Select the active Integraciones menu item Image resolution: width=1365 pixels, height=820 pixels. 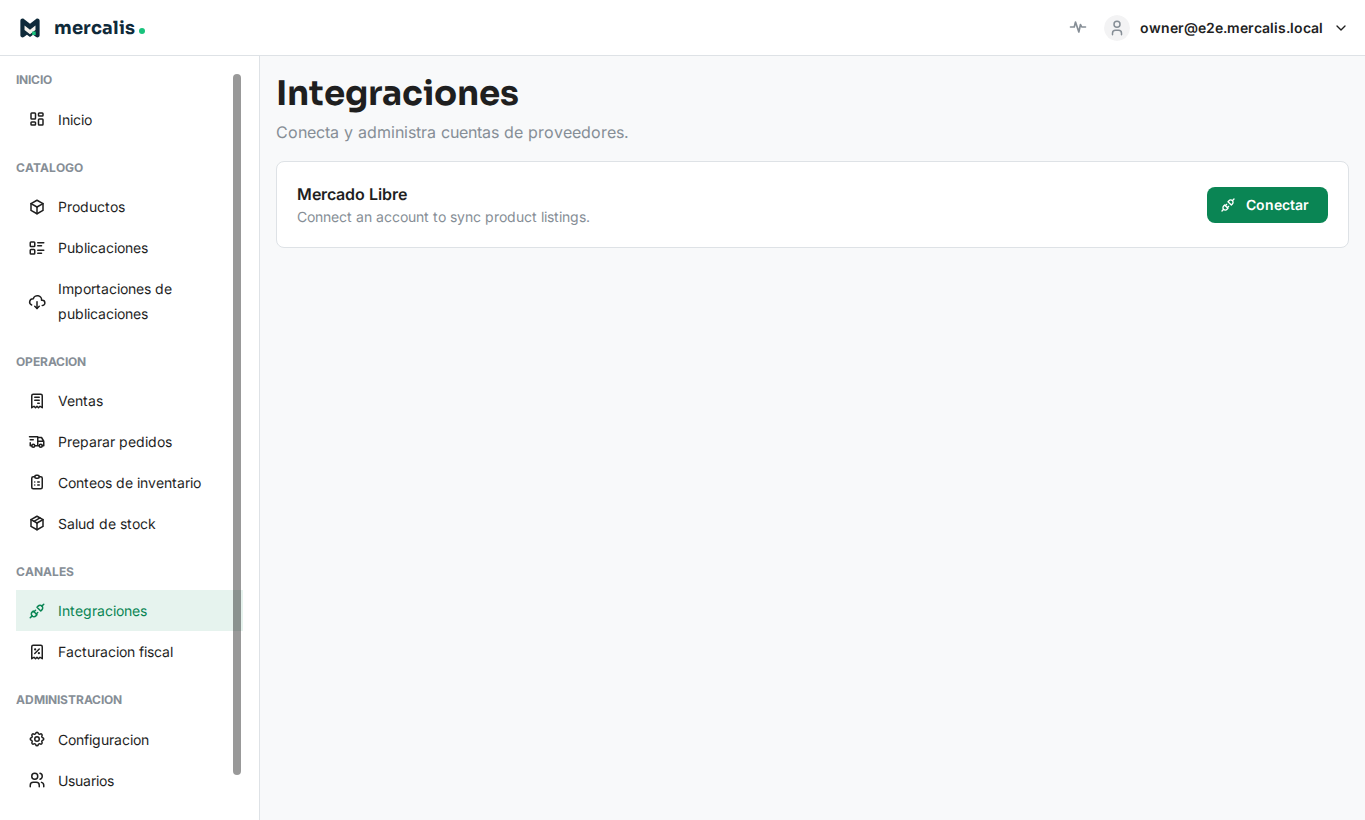(129, 611)
